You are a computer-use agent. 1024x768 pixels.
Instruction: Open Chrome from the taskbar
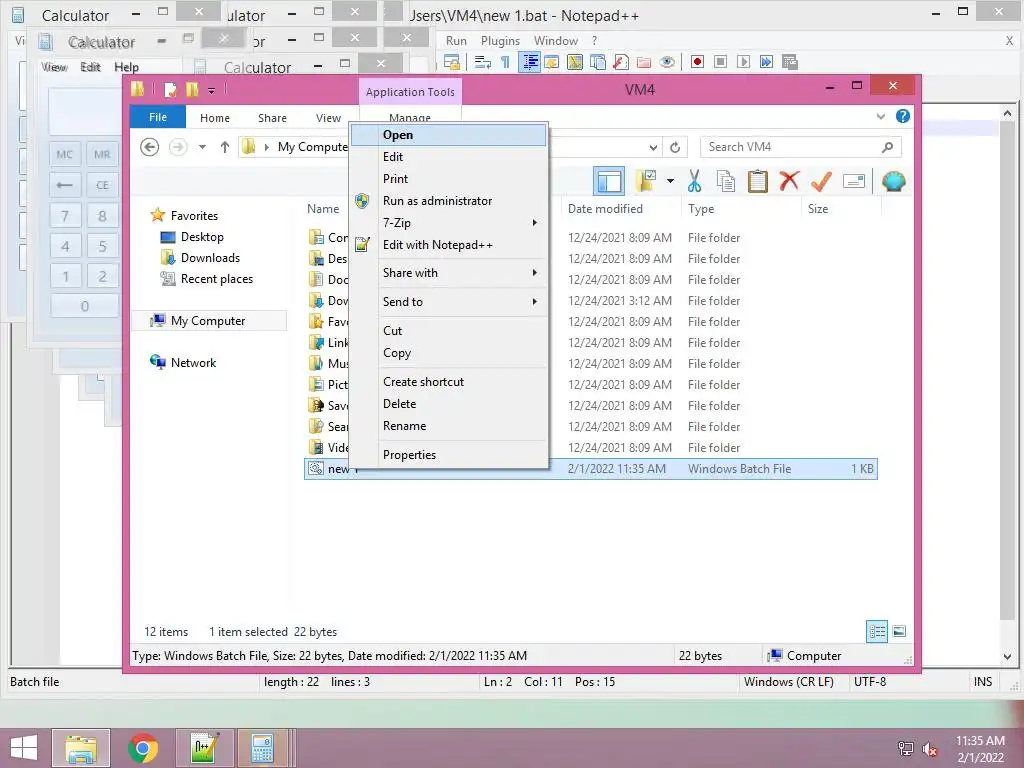(x=143, y=748)
